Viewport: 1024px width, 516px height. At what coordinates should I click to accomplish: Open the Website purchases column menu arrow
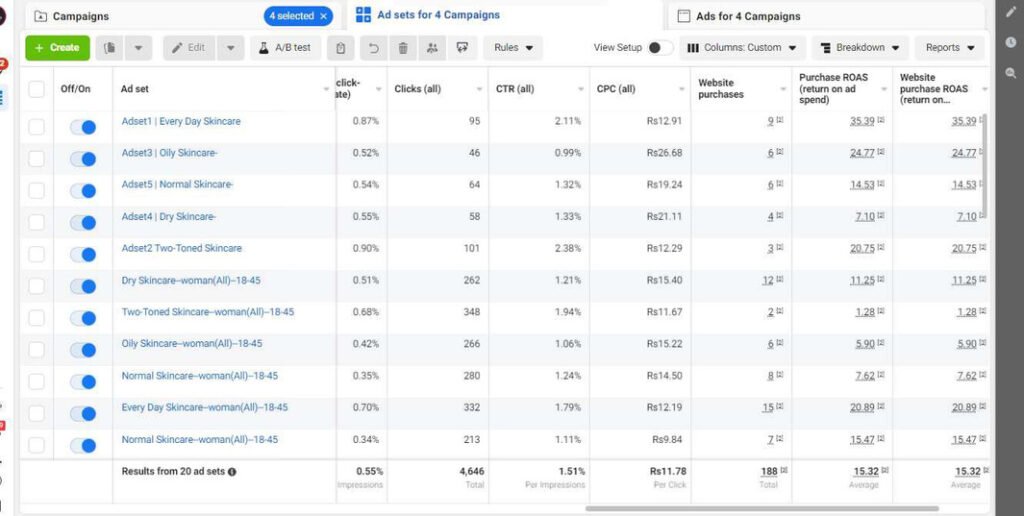coord(783,89)
